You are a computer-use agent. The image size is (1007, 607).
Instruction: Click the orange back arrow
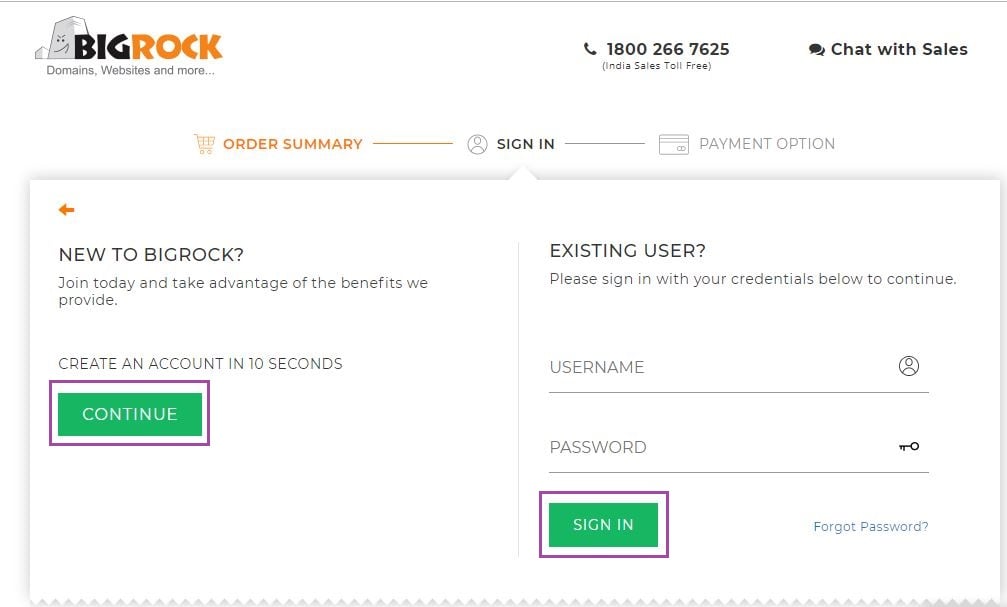click(66, 210)
